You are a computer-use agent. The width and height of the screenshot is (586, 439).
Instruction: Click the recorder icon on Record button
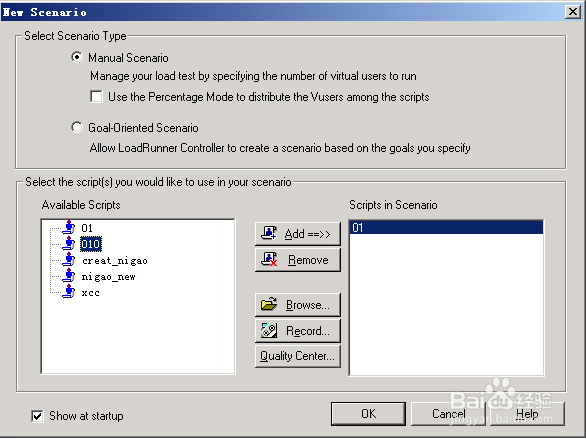(269, 330)
